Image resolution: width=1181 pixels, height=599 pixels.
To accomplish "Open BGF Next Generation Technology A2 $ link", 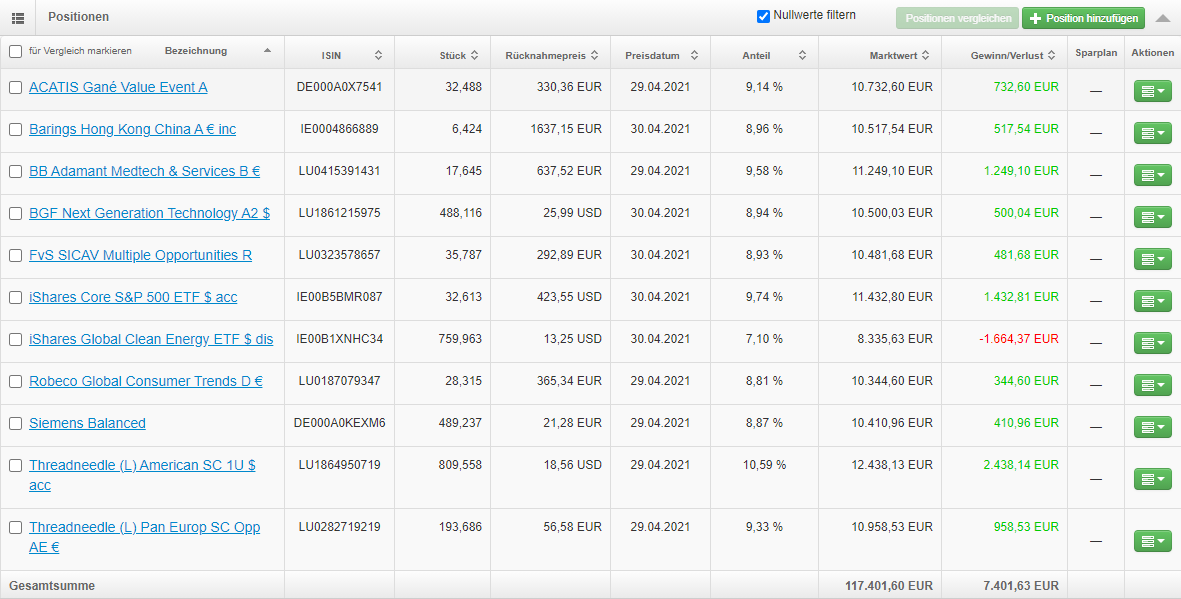I will [149, 214].
